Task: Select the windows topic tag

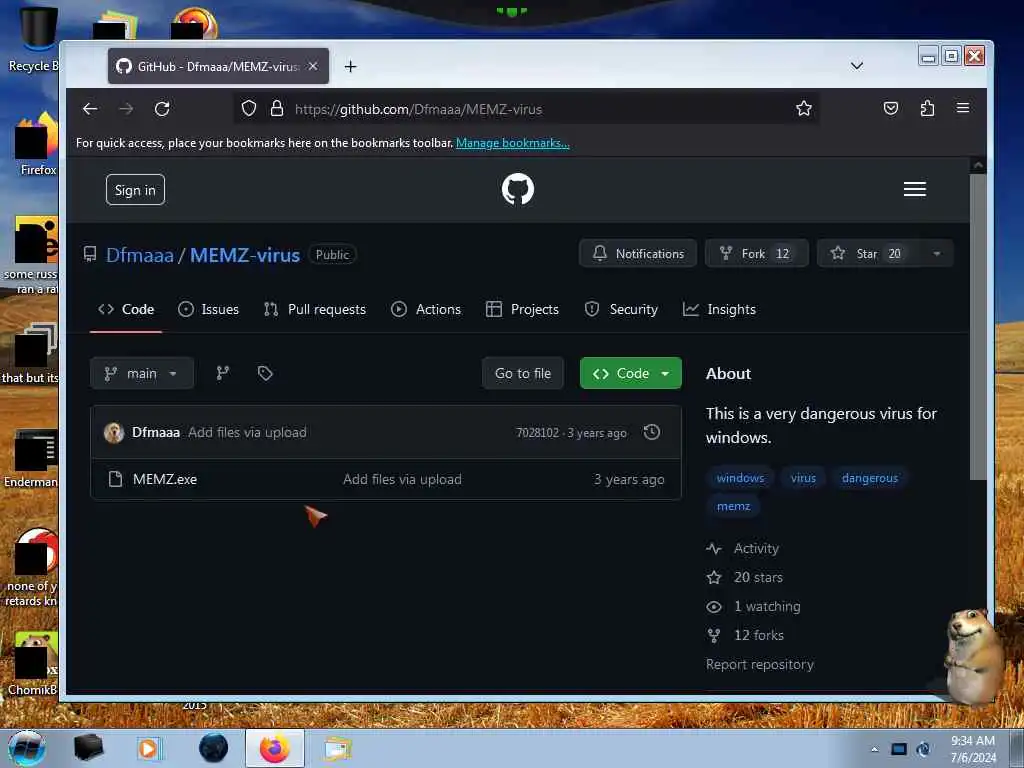Action: (740, 478)
